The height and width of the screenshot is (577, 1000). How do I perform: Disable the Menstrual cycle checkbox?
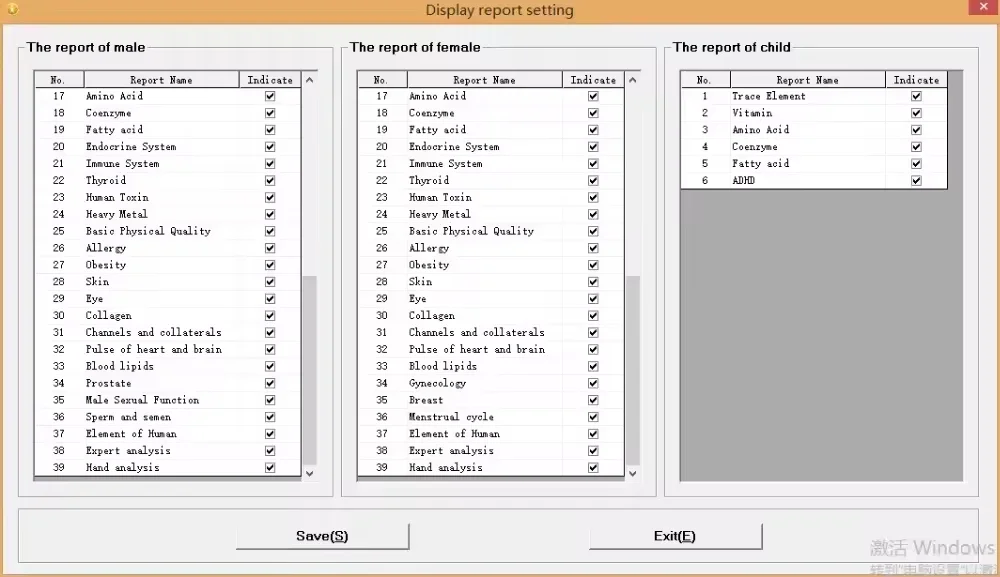[x=593, y=417]
